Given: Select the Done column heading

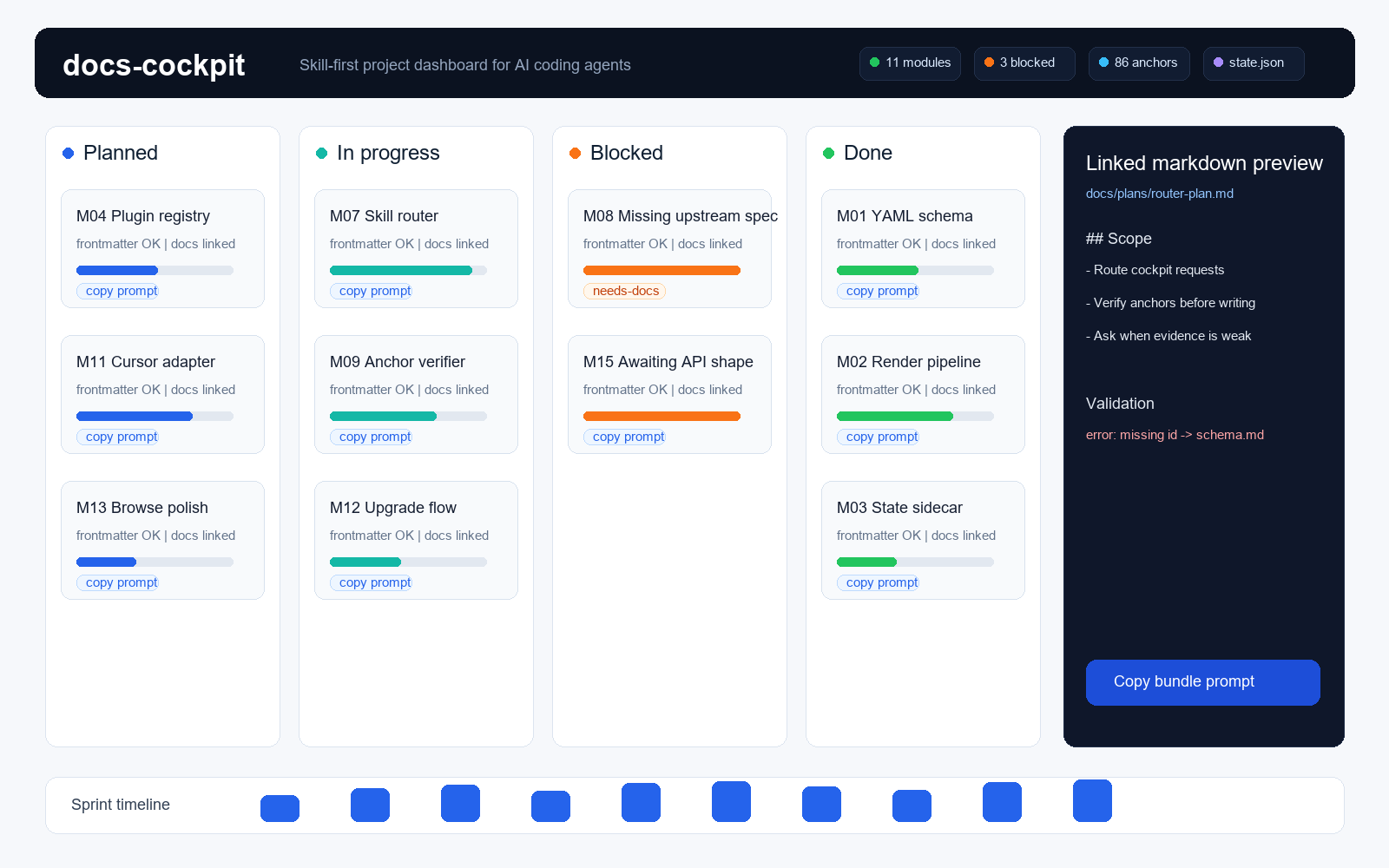Looking at the screenshot, I should click(868, 153).
